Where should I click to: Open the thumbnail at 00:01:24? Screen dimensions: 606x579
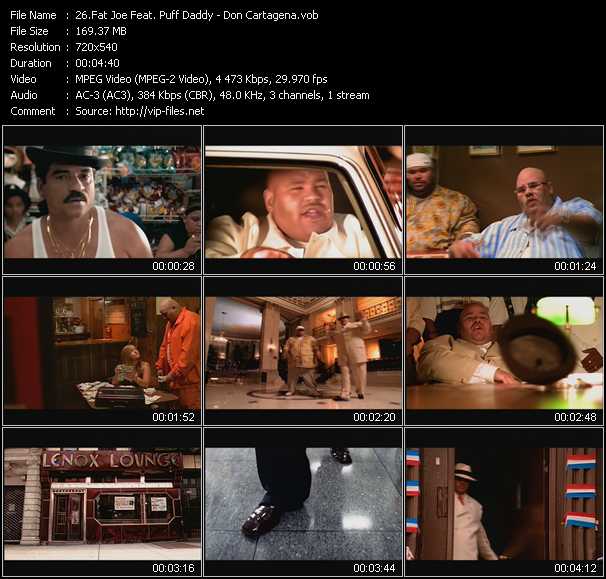[x=504, y=200]
